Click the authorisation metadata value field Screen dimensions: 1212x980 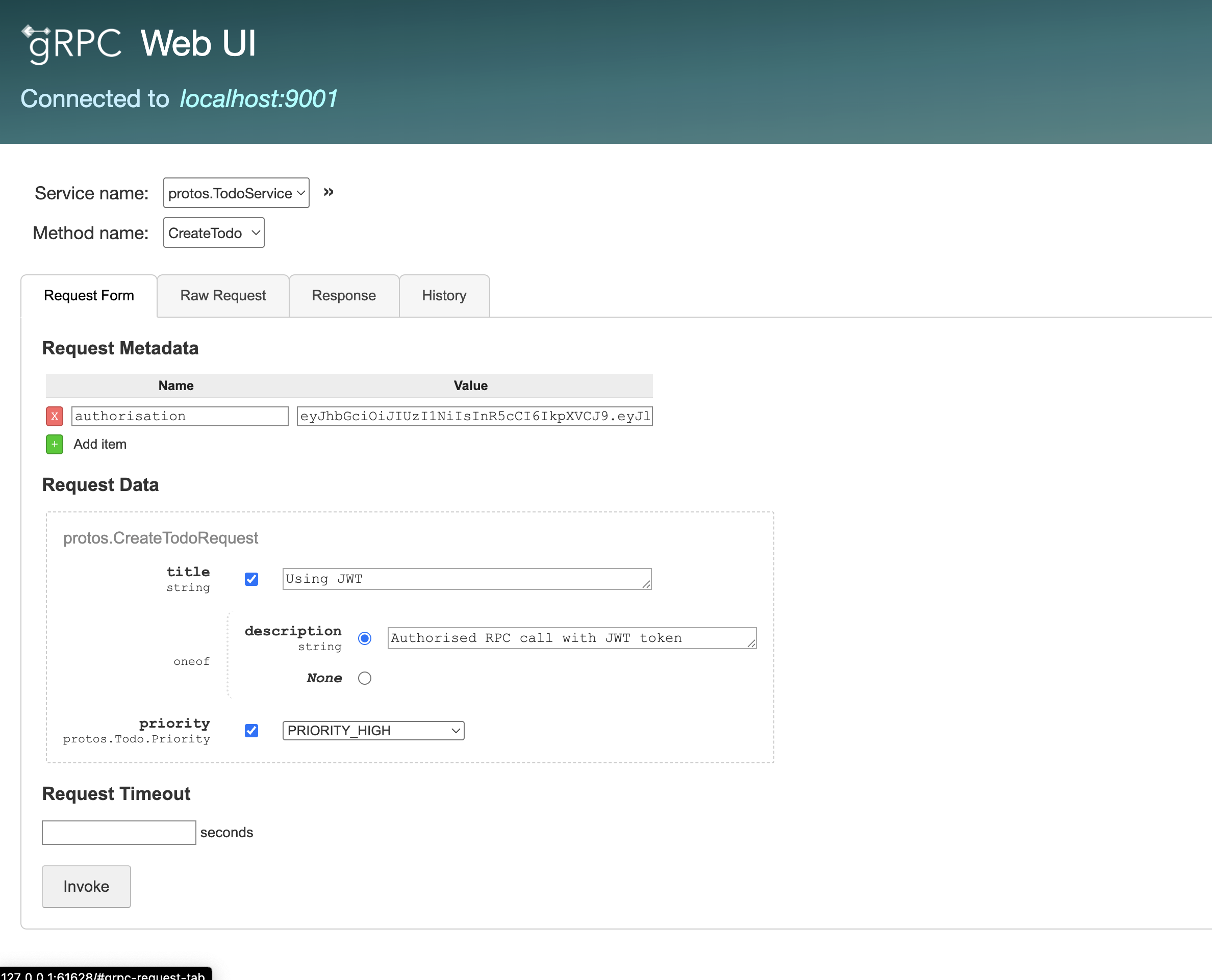pyautogui.click(x=474, y=416)
